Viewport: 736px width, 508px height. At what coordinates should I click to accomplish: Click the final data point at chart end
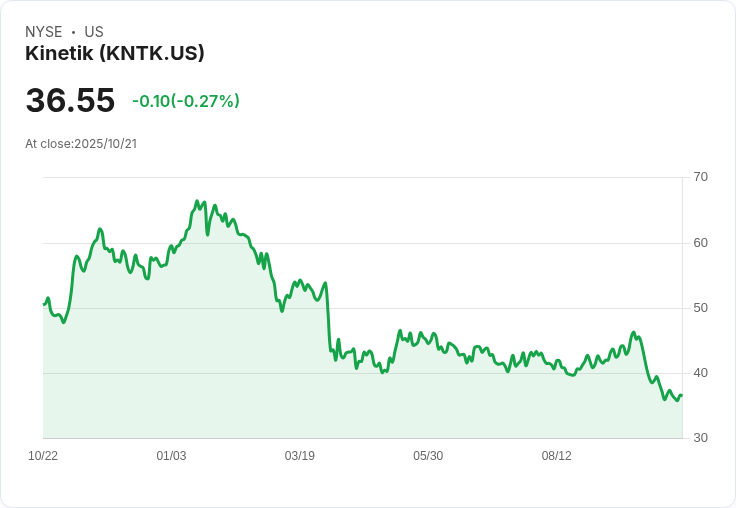pos(682,395)
